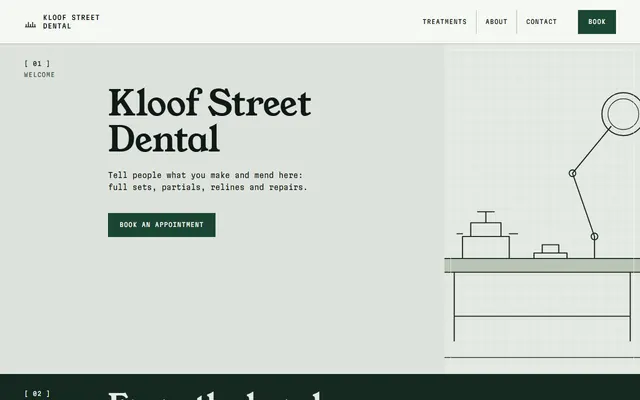Click the '[ 02 ]' section number
Screen dimensions: 640x400
click(37, 393)
